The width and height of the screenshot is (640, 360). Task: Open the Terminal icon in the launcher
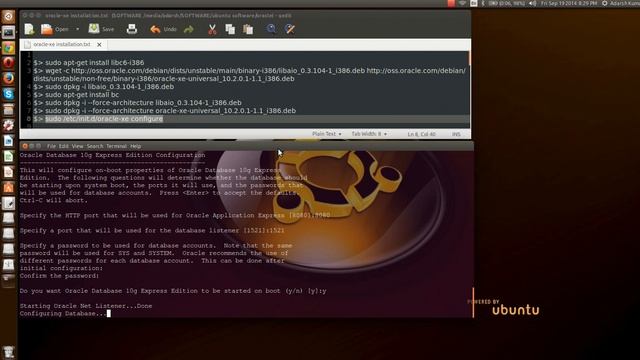coord(9,32)
